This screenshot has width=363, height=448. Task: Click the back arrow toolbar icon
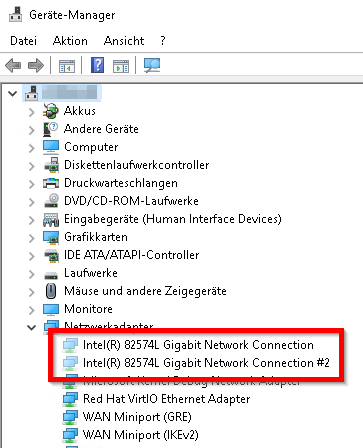pyautogui.click(x=13, y=65)
